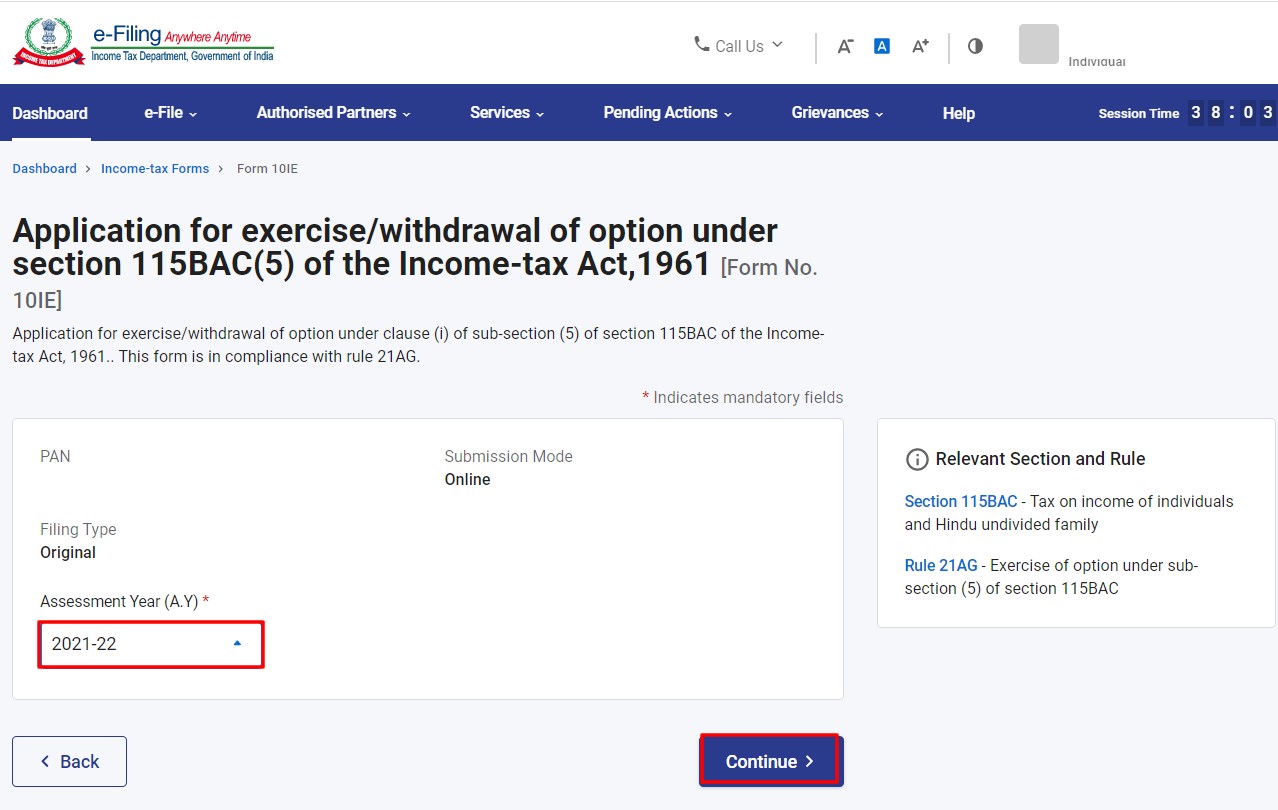
Task: Click the Back button
Action: pyautogui.click(x=69, y=762)
